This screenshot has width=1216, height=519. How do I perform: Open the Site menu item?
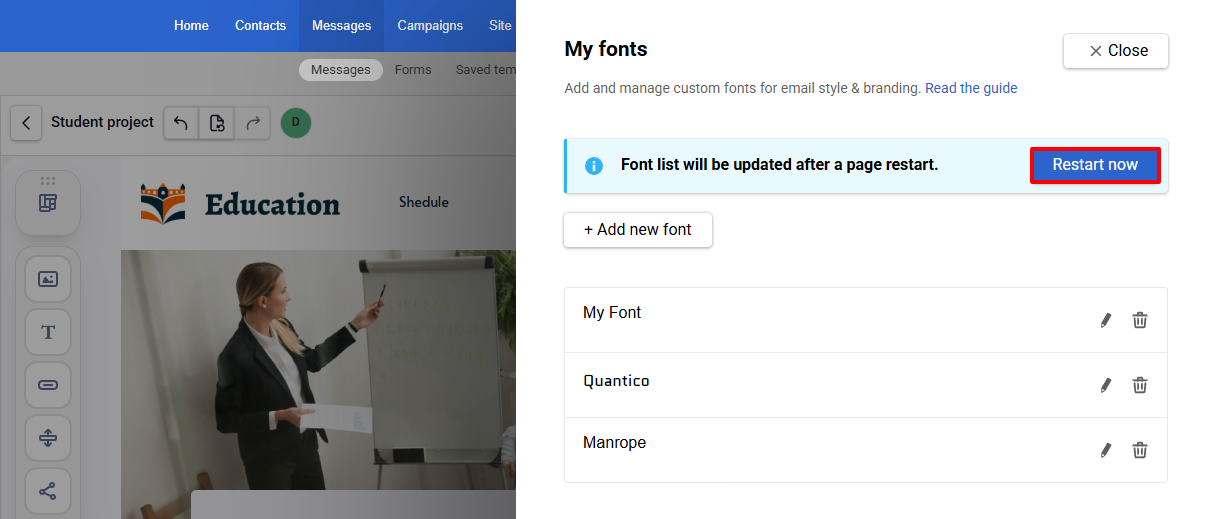[x=500, y=25]
